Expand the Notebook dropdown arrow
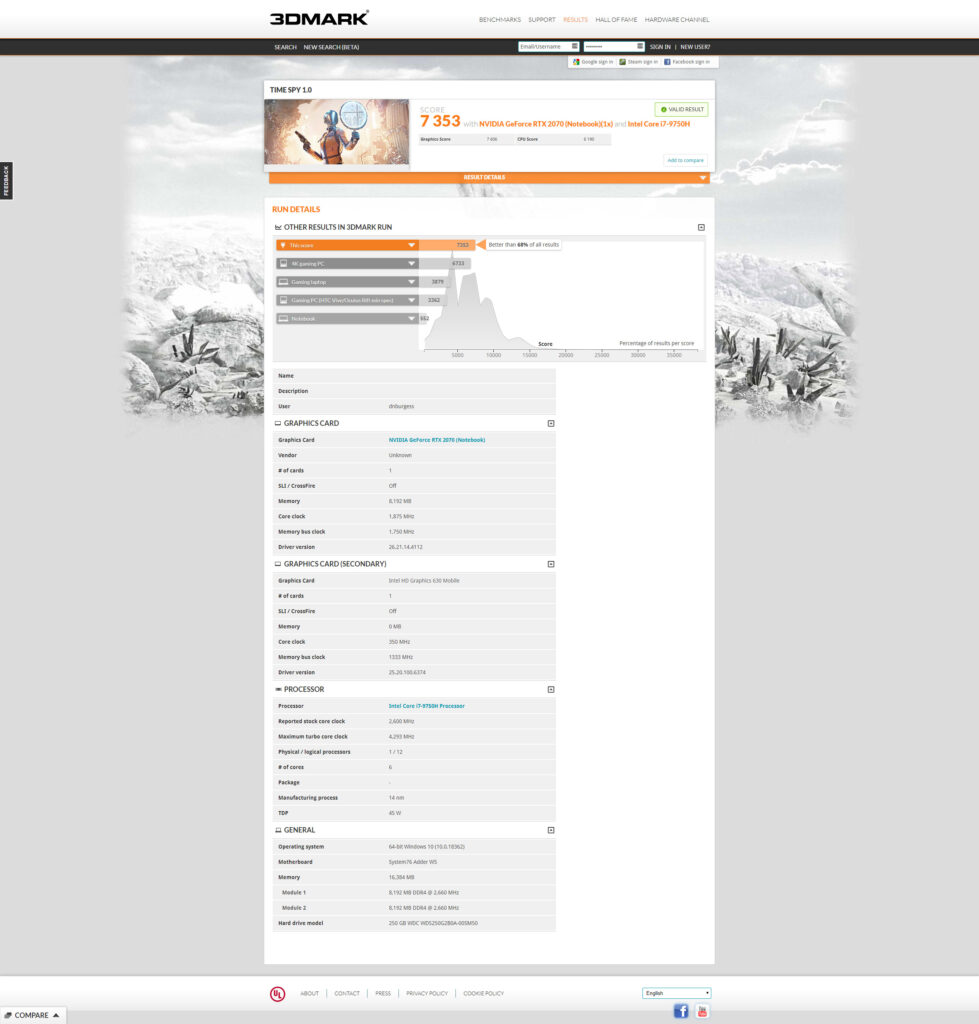 point(411,319)
